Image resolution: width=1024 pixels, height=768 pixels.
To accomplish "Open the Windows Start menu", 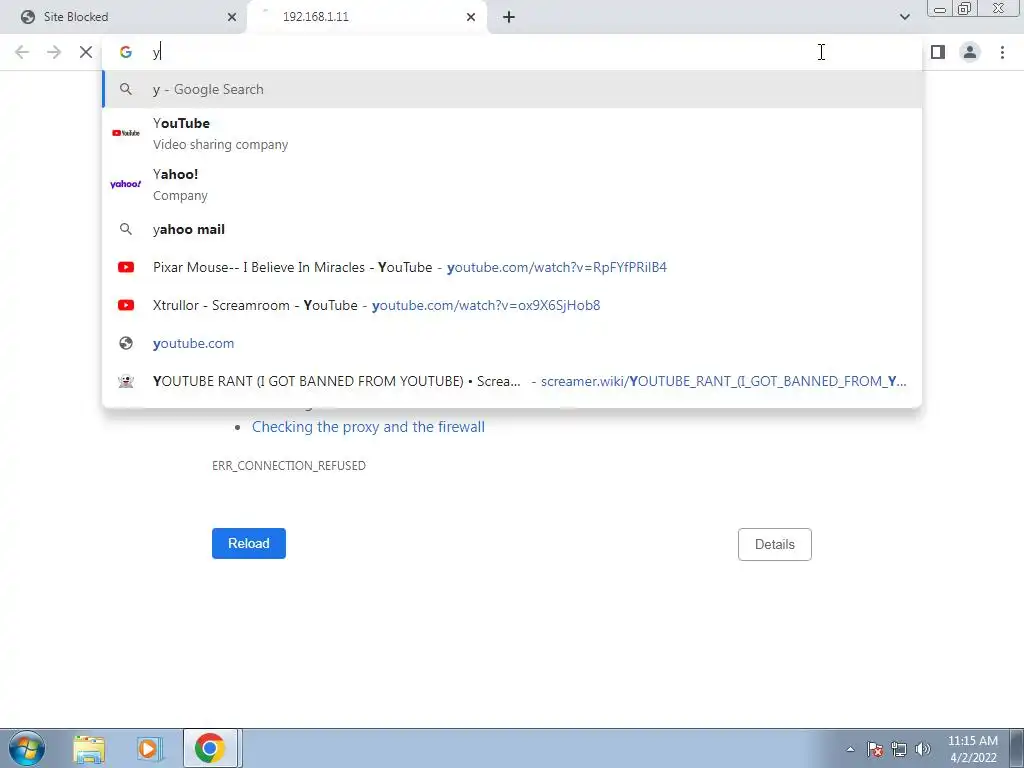I will point(27,748).
